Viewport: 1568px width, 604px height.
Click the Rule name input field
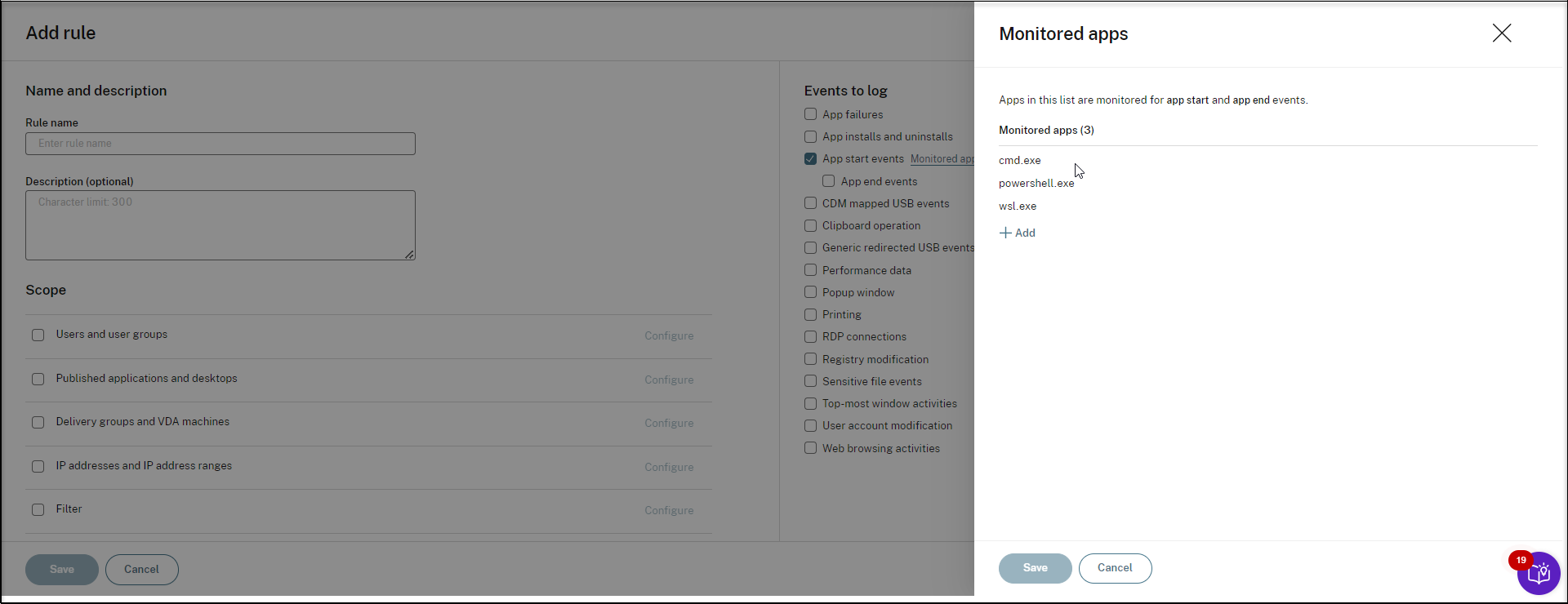(x=220, y=144)
